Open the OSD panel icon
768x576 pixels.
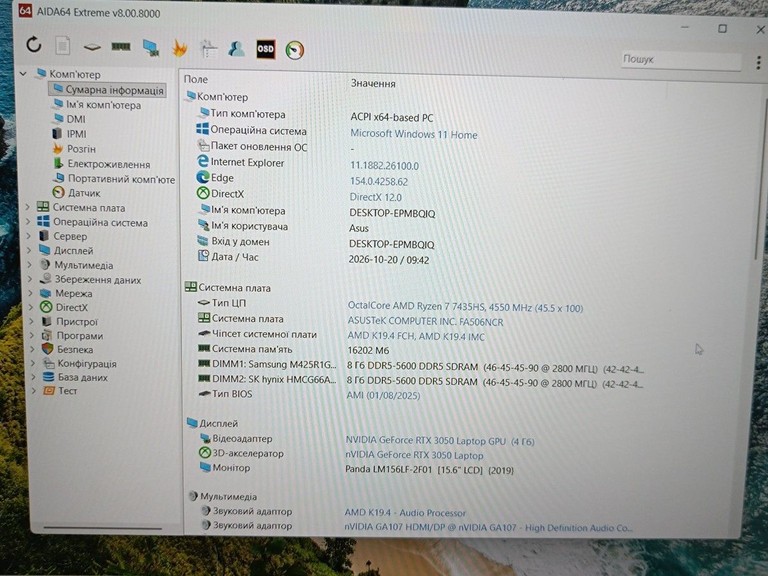265,49
